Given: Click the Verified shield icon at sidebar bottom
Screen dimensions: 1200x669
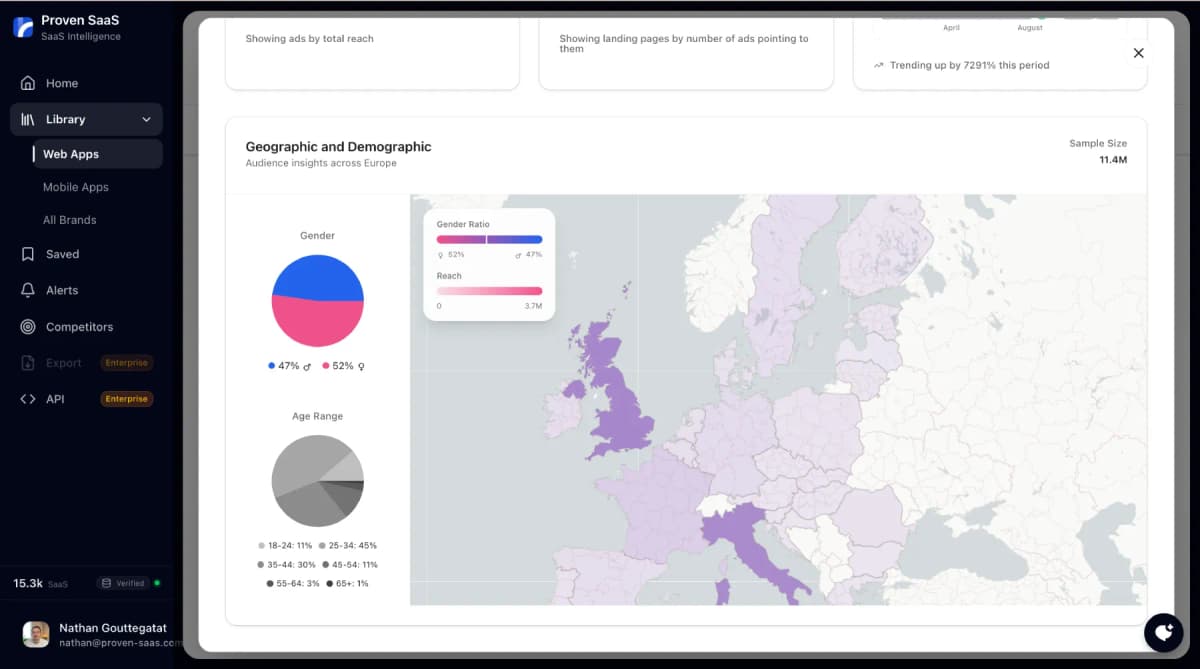Looking at the screenshot, I should 107,582.
